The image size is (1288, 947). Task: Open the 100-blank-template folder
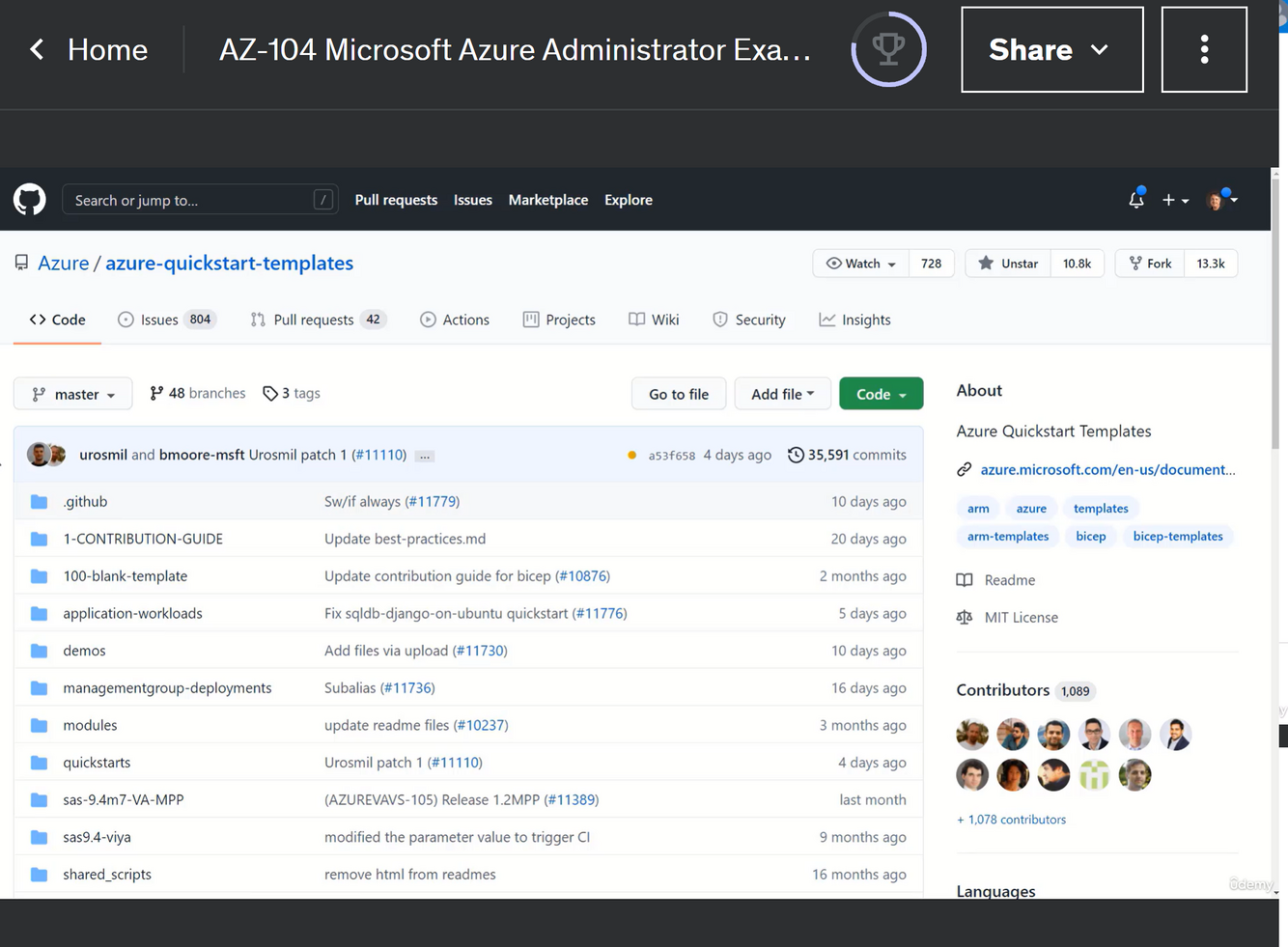[126, 575]
